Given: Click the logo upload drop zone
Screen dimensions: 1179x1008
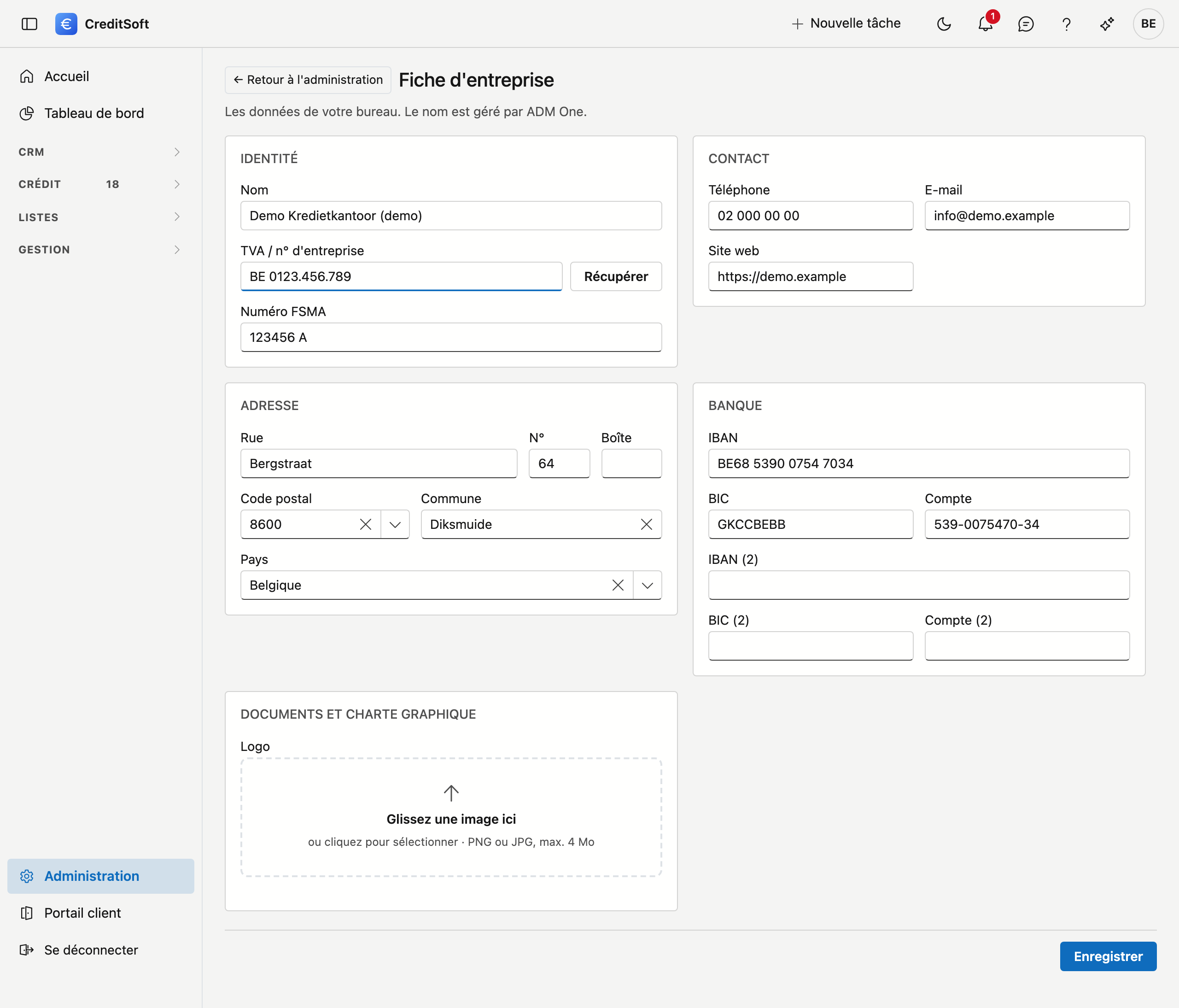Looking at the screenshot, I should 451,817.
